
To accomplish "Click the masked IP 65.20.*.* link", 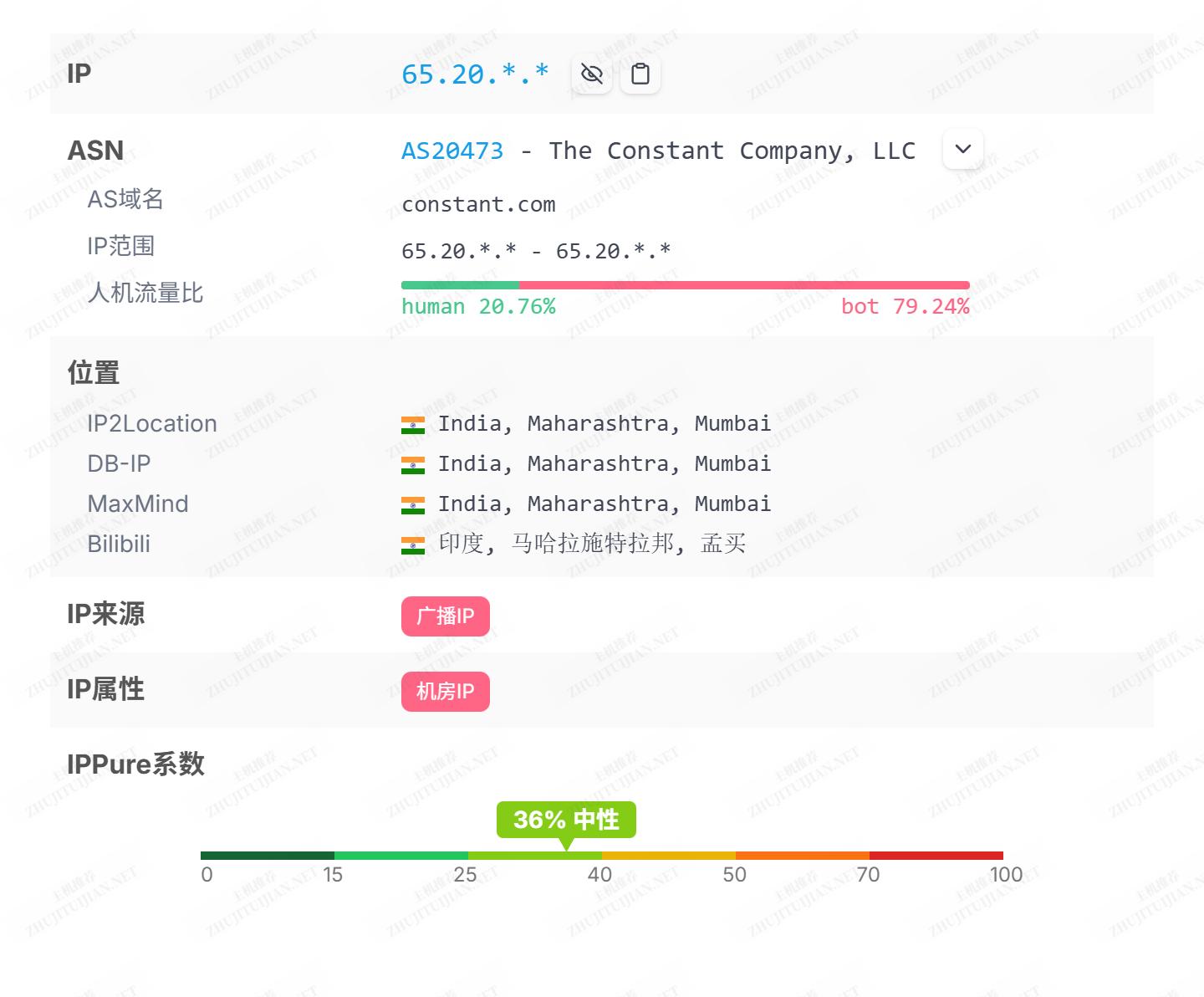I will coord(475,74).
